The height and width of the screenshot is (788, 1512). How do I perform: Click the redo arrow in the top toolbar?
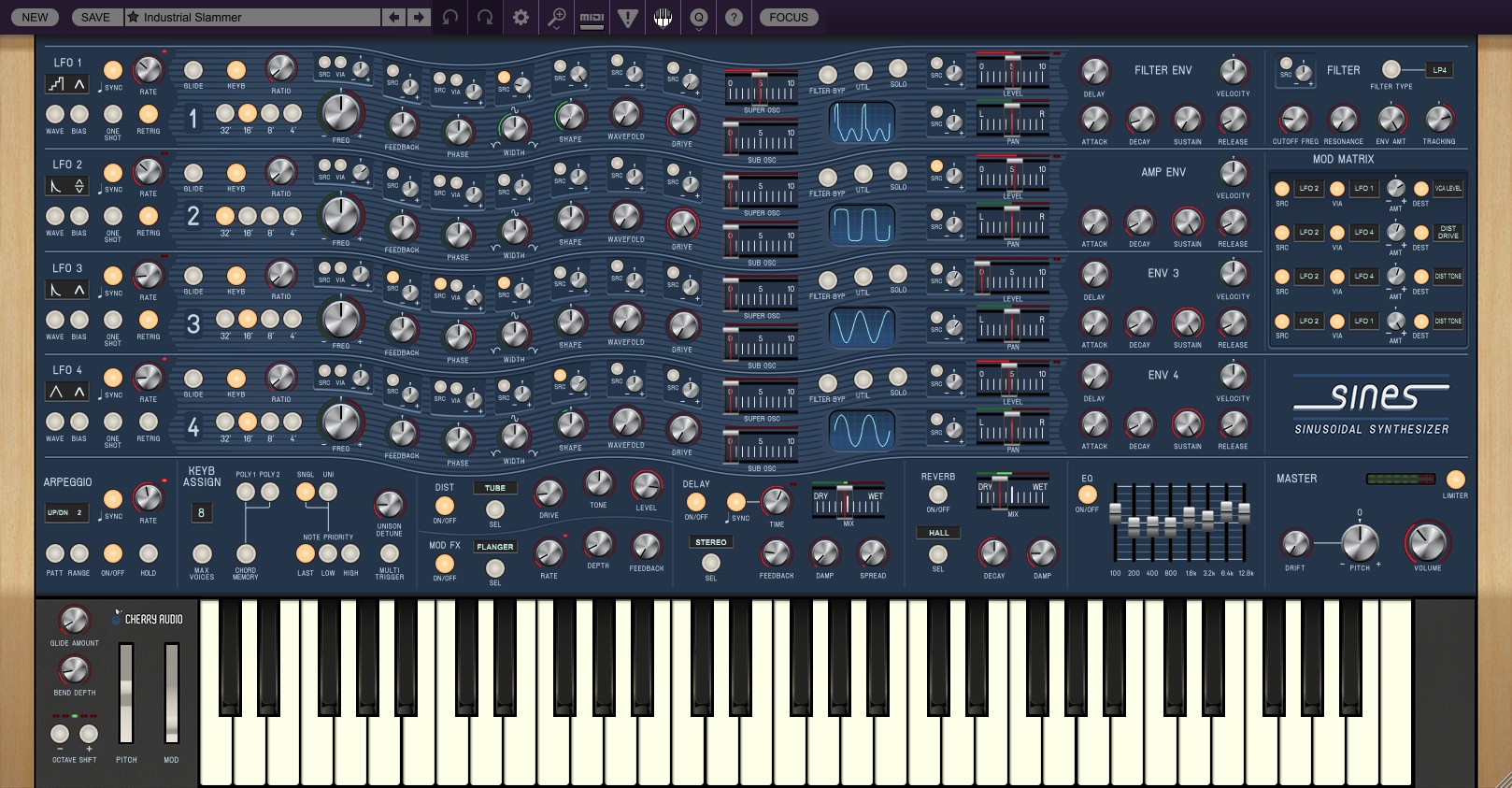[485, 17]
